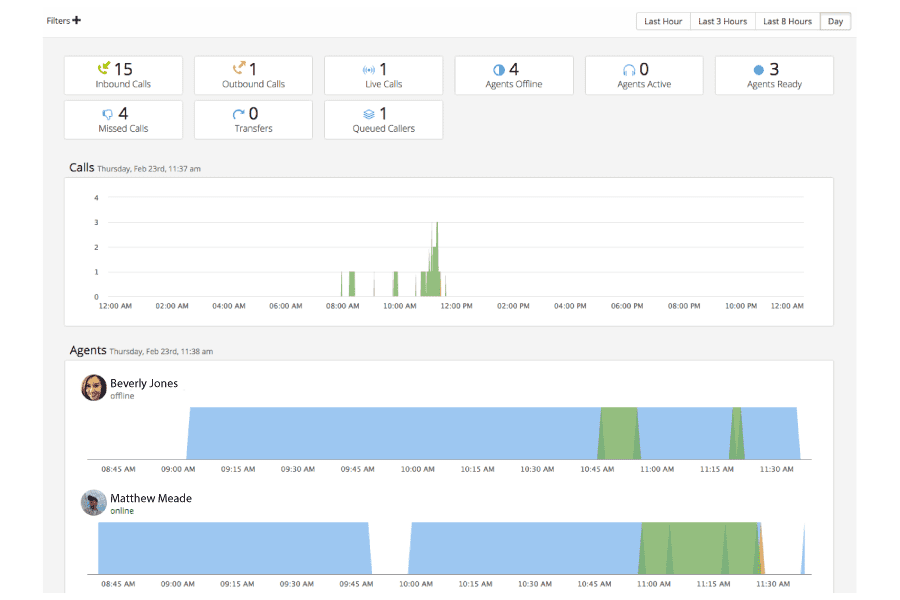Image resolution: width=900 pixels, height=600 pixels.
Task: Open Matthew Meade avatar photo
Action: point(94,503)
